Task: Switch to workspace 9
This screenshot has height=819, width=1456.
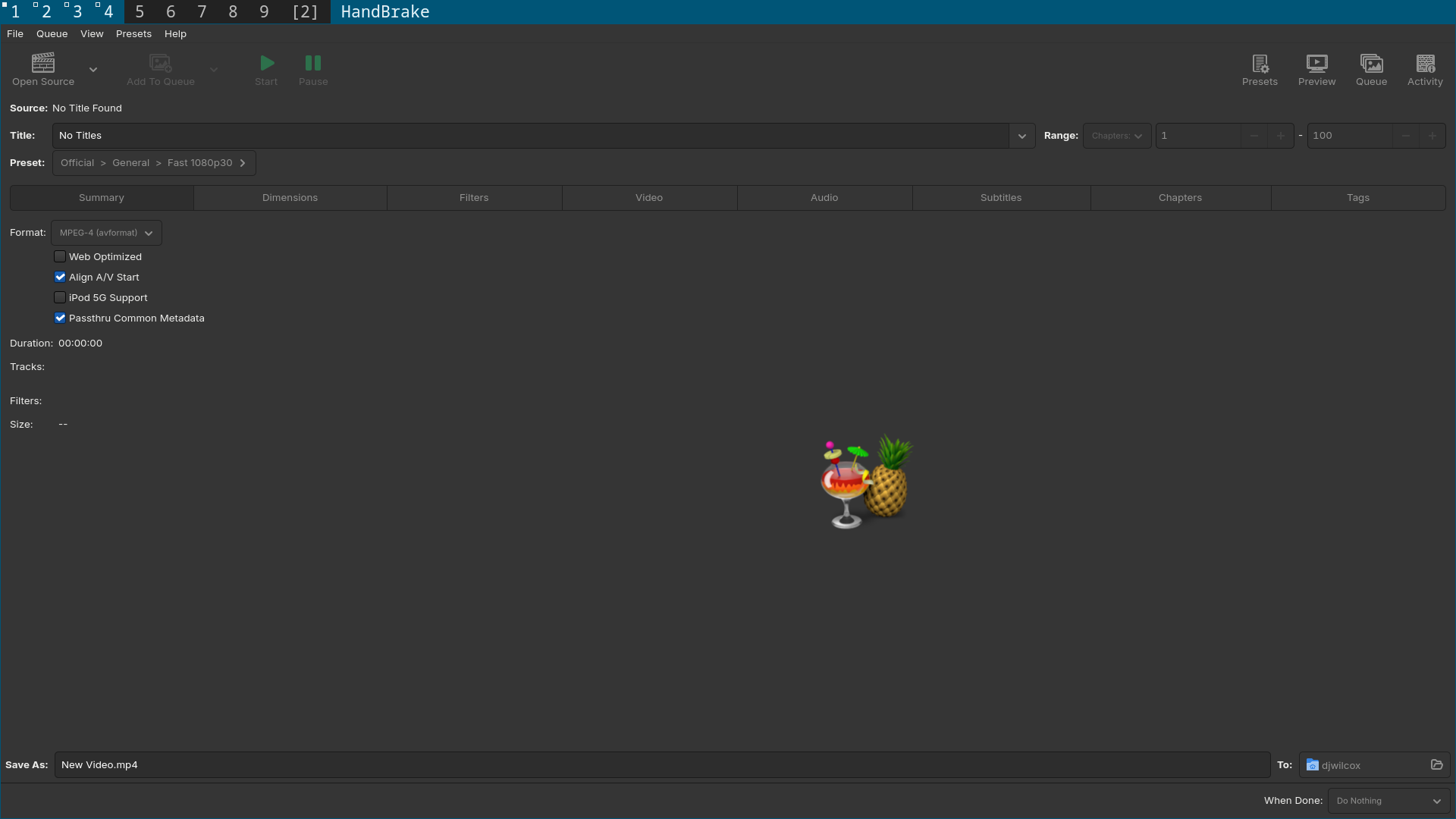Action: pos(264,11)
